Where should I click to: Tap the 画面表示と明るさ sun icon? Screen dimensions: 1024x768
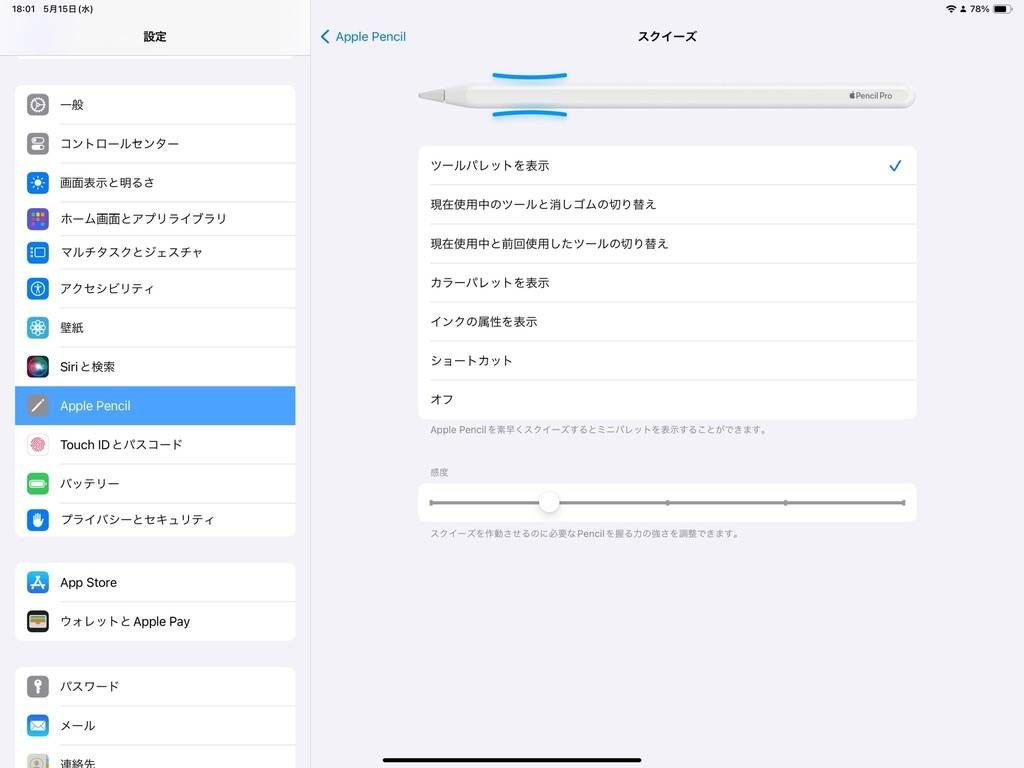[38, 183]
